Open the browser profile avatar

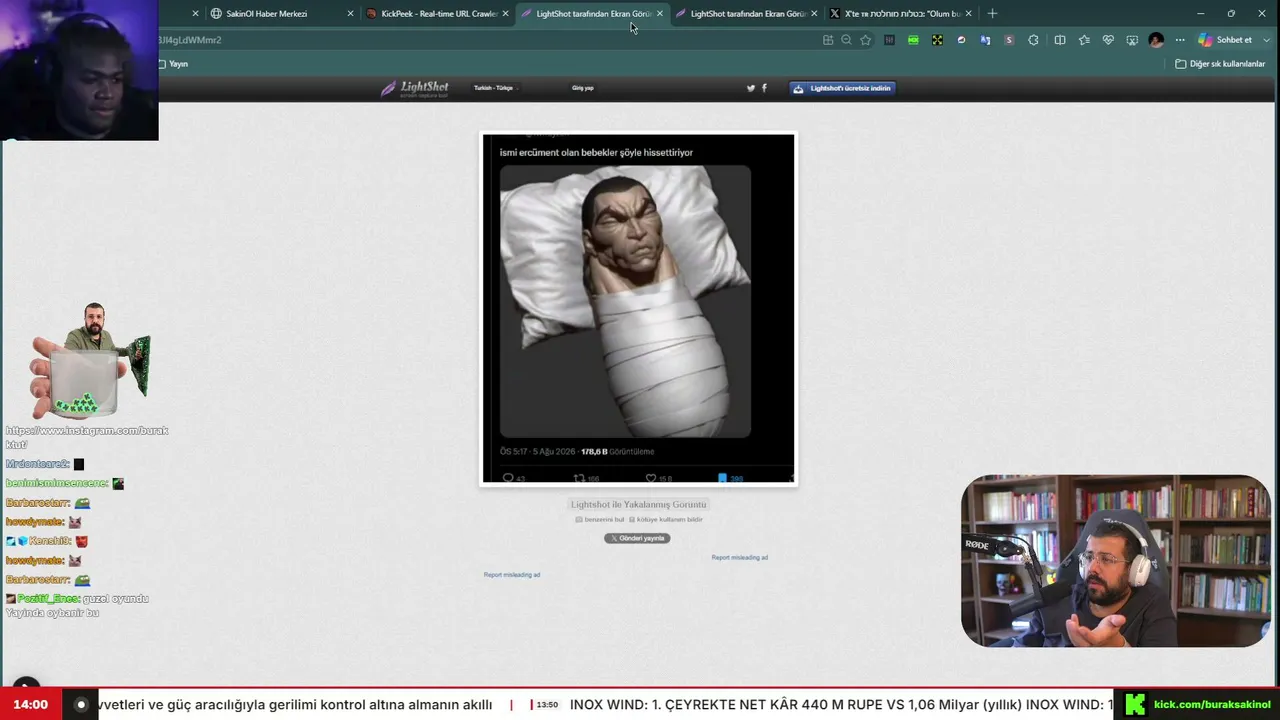click(1156, 40)
